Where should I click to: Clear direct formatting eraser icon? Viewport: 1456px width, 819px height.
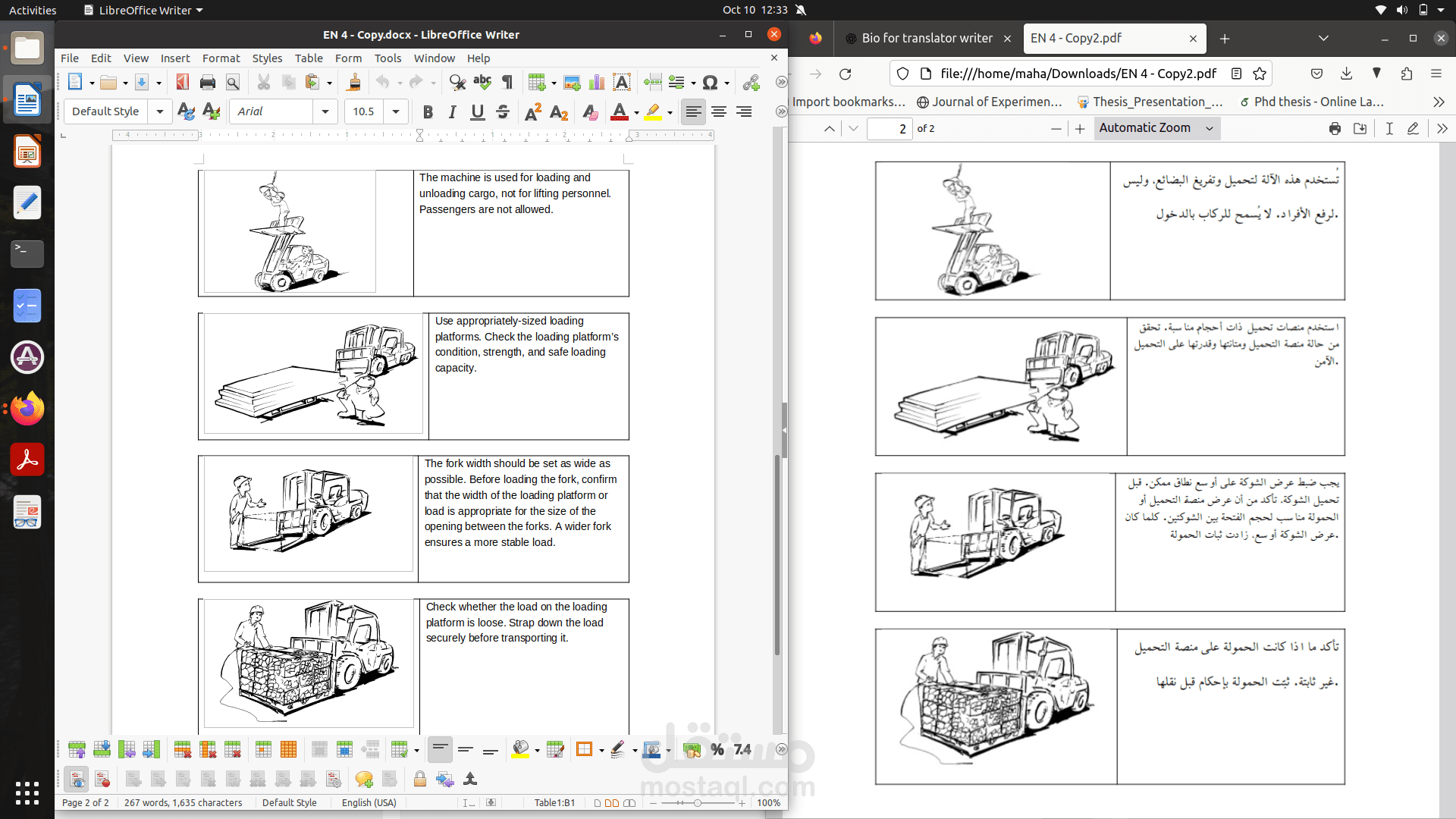point(590,112)
